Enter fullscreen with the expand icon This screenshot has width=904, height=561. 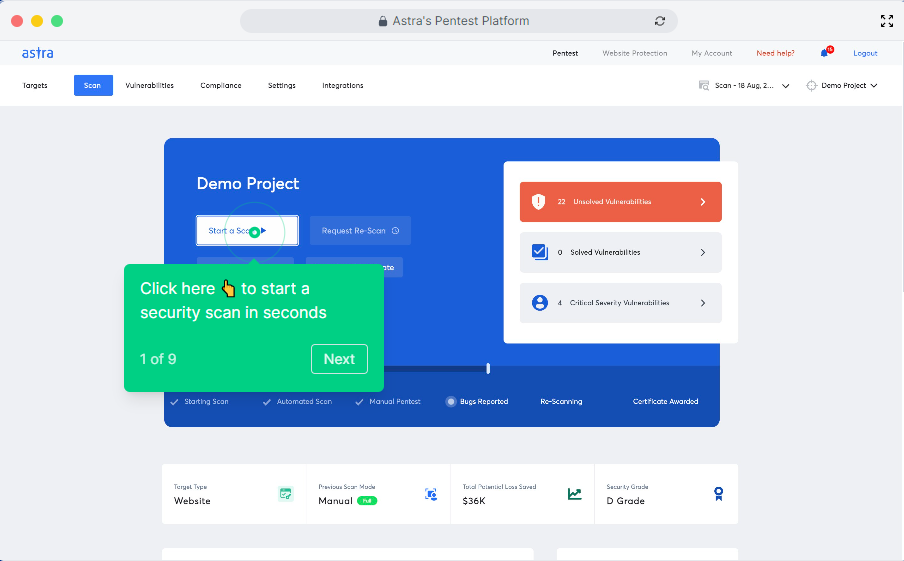[x=887, y=21]
